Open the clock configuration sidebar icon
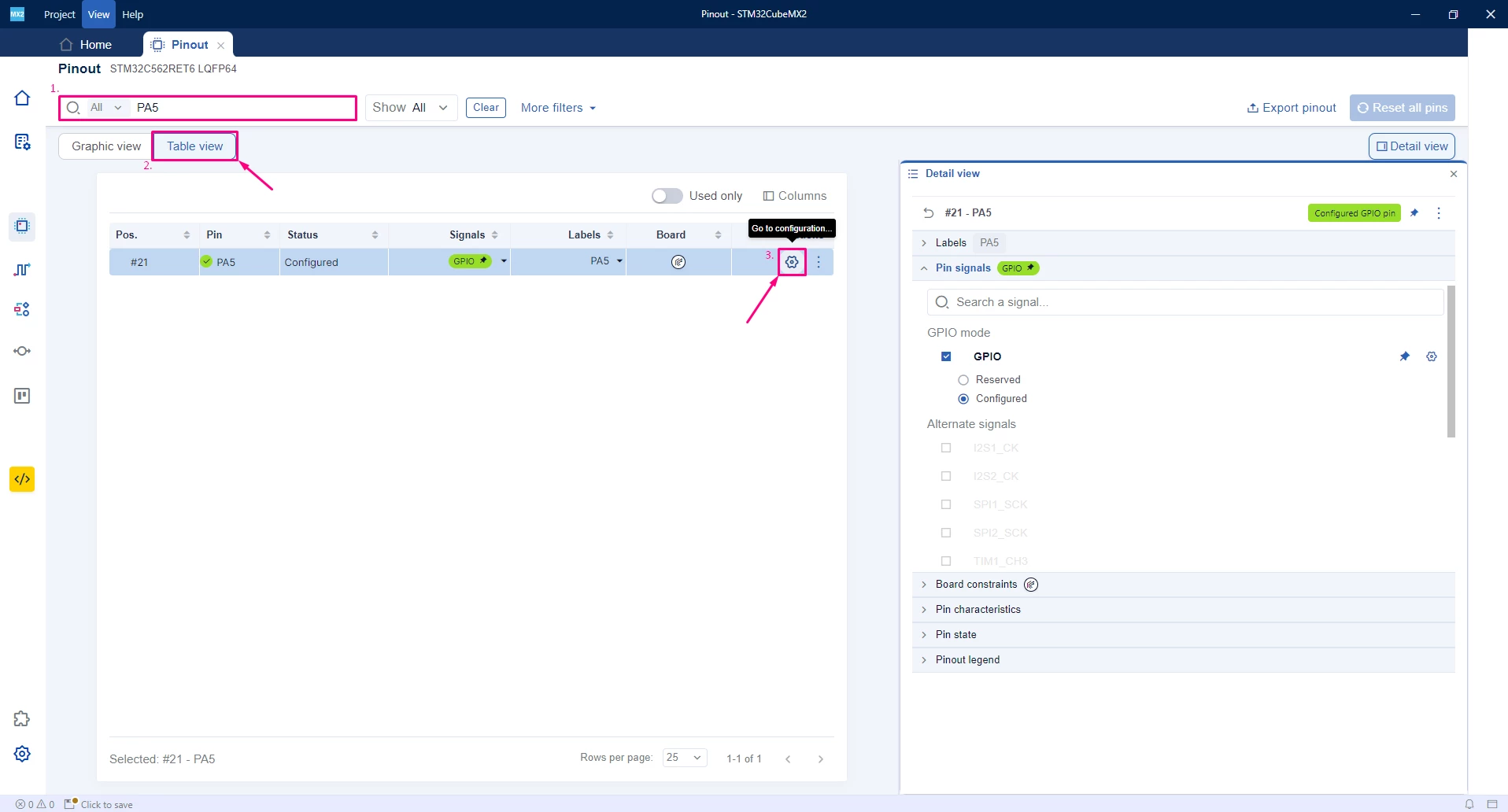The image size is (1508, 812). (22, 270)
